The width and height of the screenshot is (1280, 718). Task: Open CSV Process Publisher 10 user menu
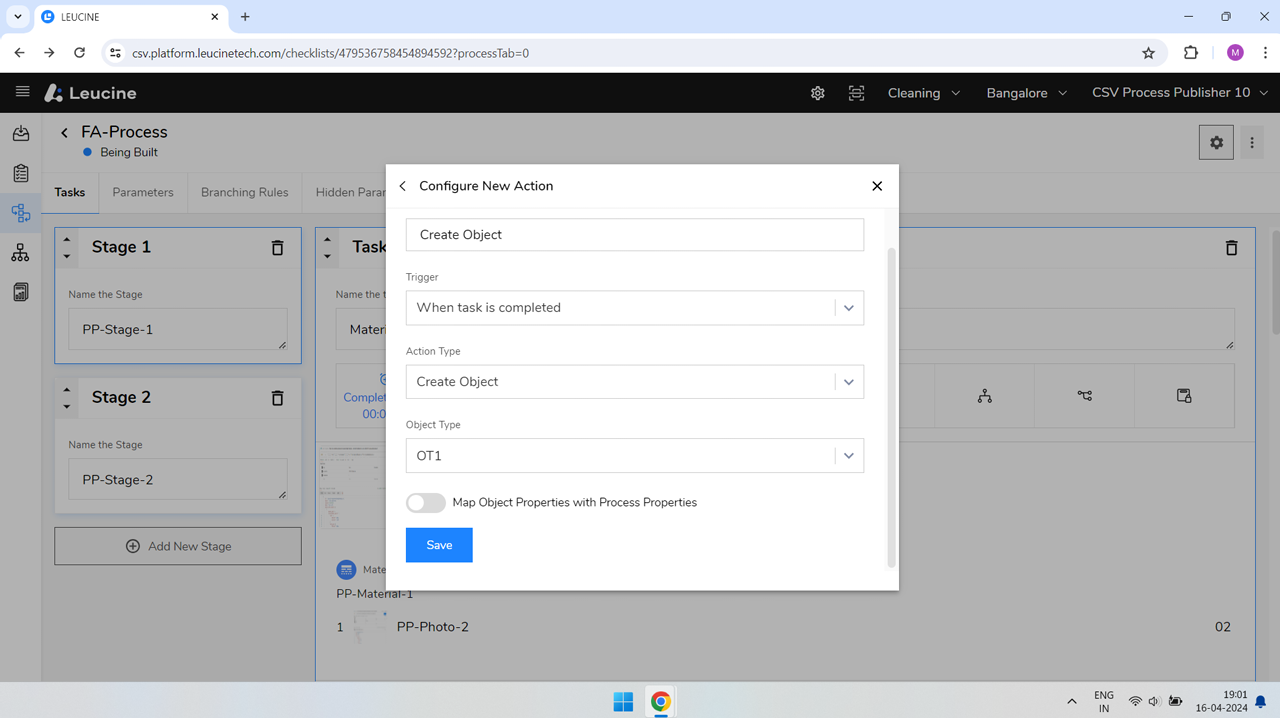[1180, 93]
